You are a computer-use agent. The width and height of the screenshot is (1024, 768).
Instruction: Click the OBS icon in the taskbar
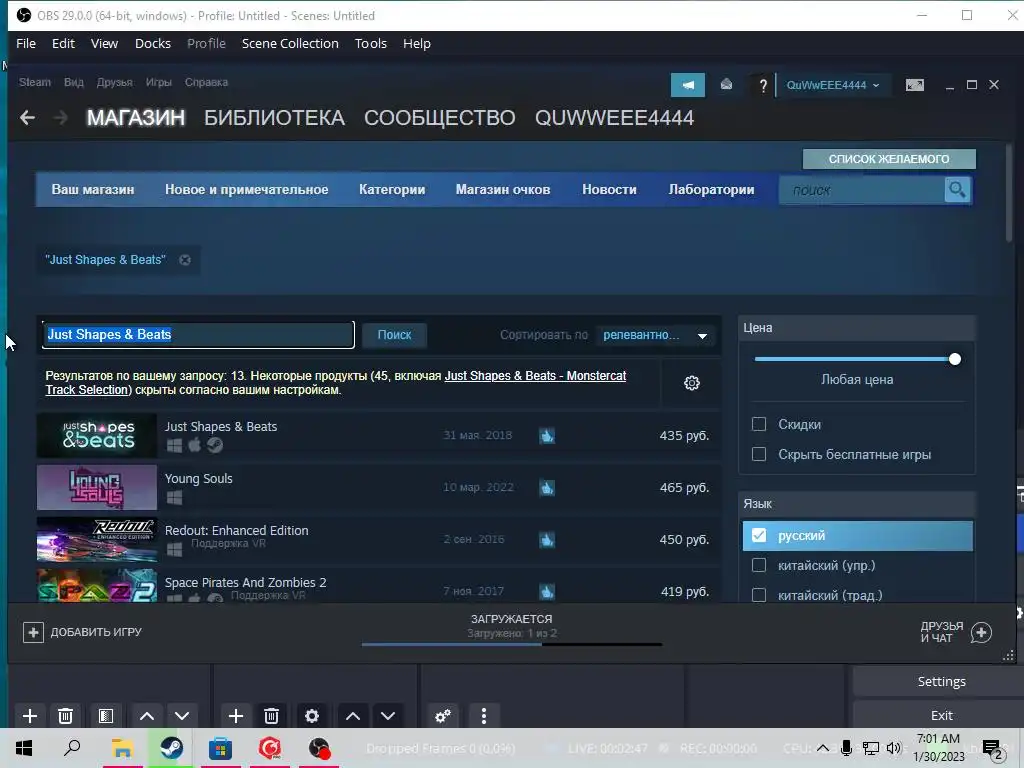319,748
